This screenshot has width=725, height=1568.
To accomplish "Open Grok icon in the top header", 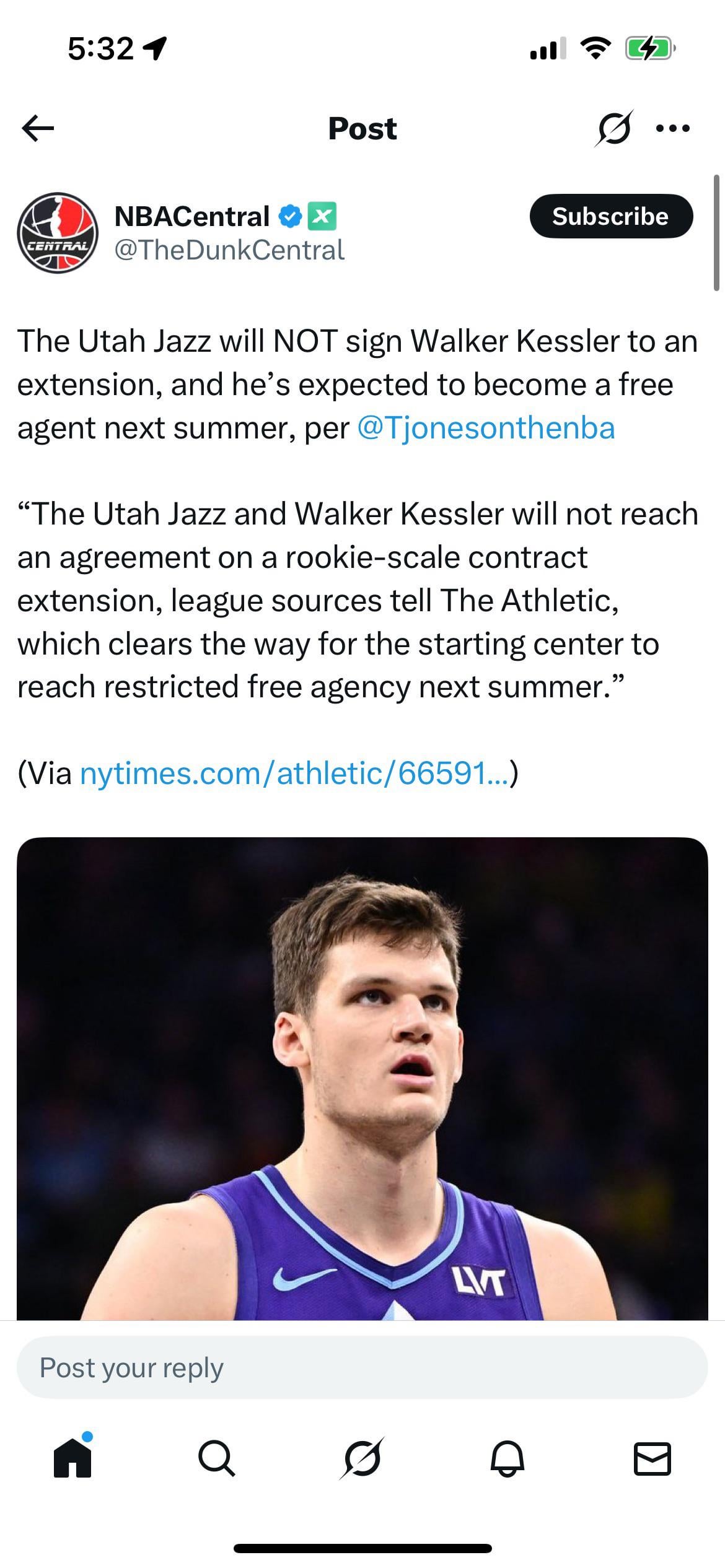I will click(613, 128).
